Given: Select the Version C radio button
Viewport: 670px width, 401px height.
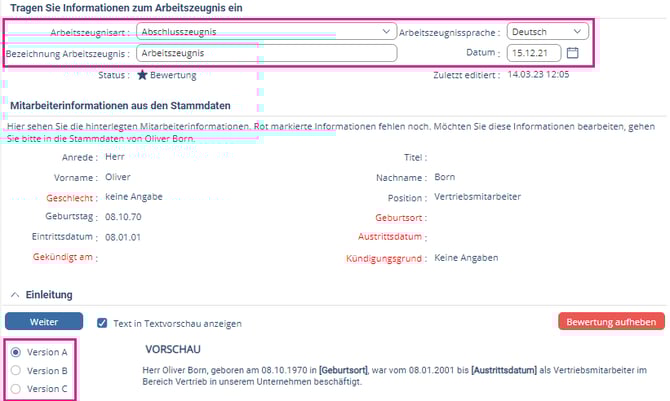Looking at the screenshot, I should (x=16, y=389).
